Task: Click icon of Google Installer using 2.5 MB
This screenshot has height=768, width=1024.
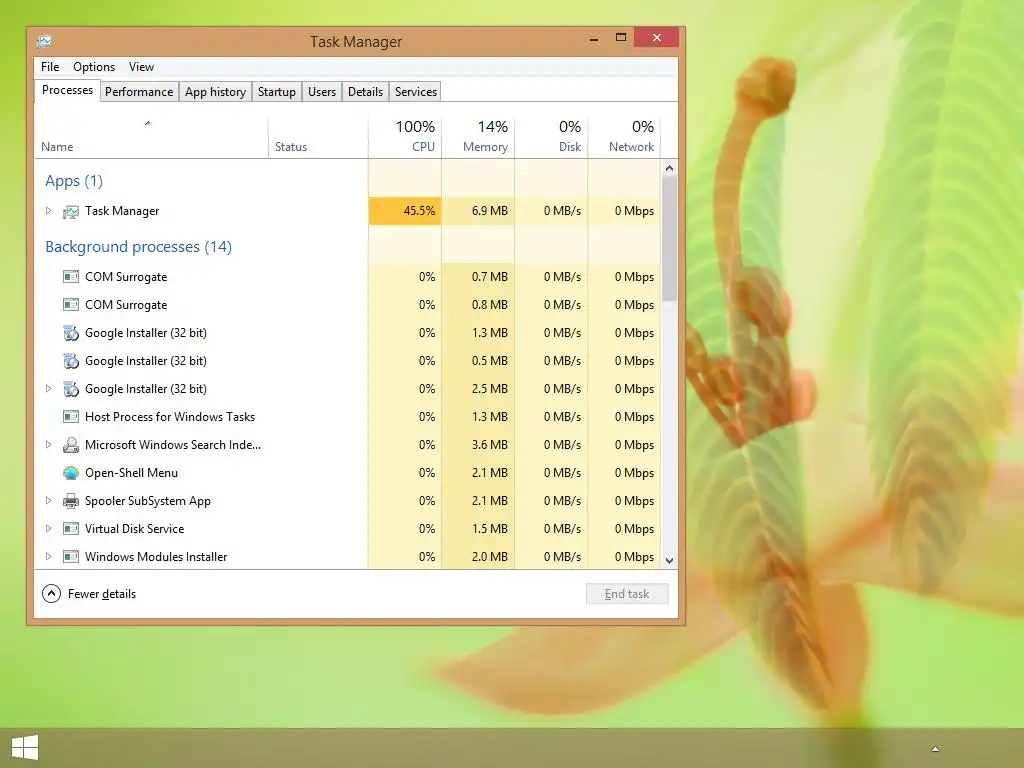Action: pyautogui.click(x=71, y=389)
